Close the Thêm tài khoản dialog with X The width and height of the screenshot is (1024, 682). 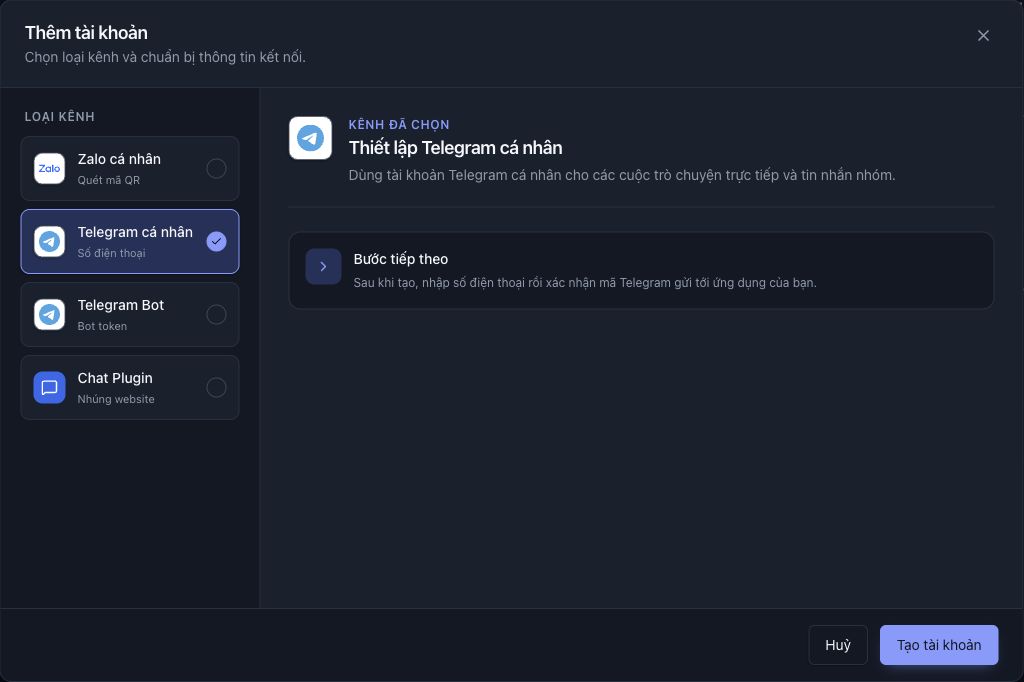click(983, 36)
